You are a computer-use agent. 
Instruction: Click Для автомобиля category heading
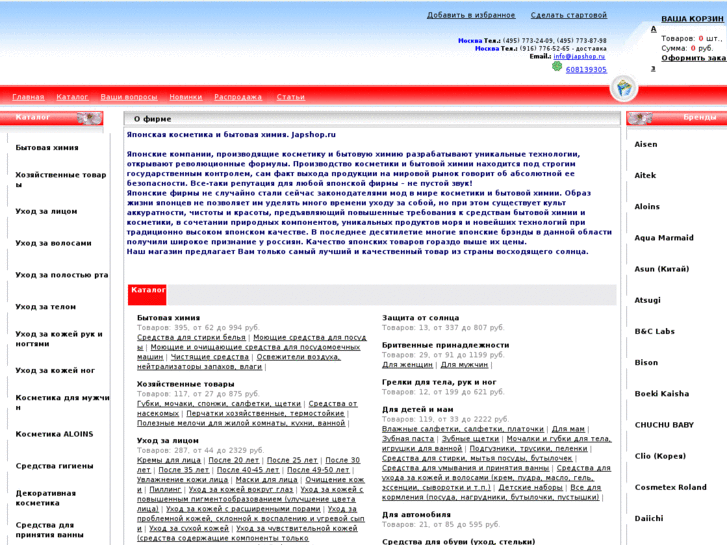click(416, 514)
